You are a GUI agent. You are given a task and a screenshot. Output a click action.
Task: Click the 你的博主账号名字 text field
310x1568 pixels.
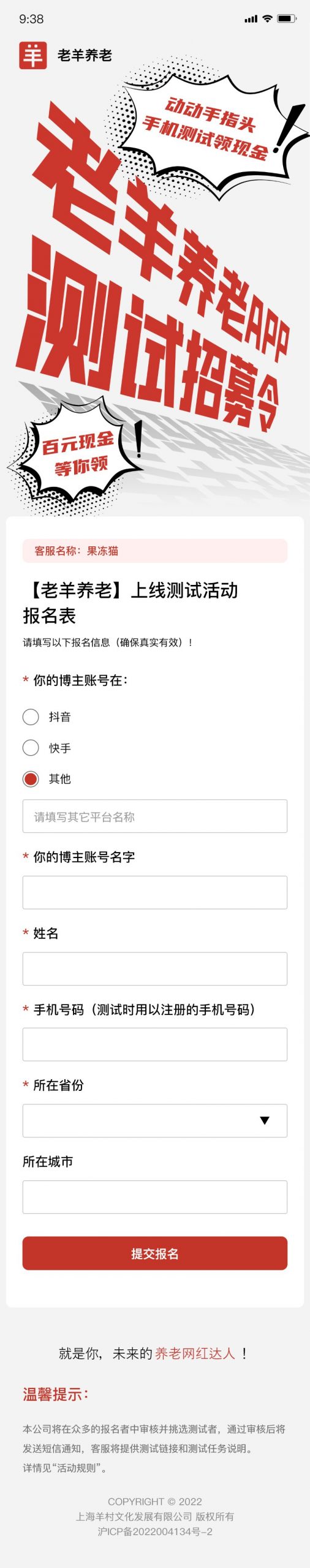(x=155, y=892)
